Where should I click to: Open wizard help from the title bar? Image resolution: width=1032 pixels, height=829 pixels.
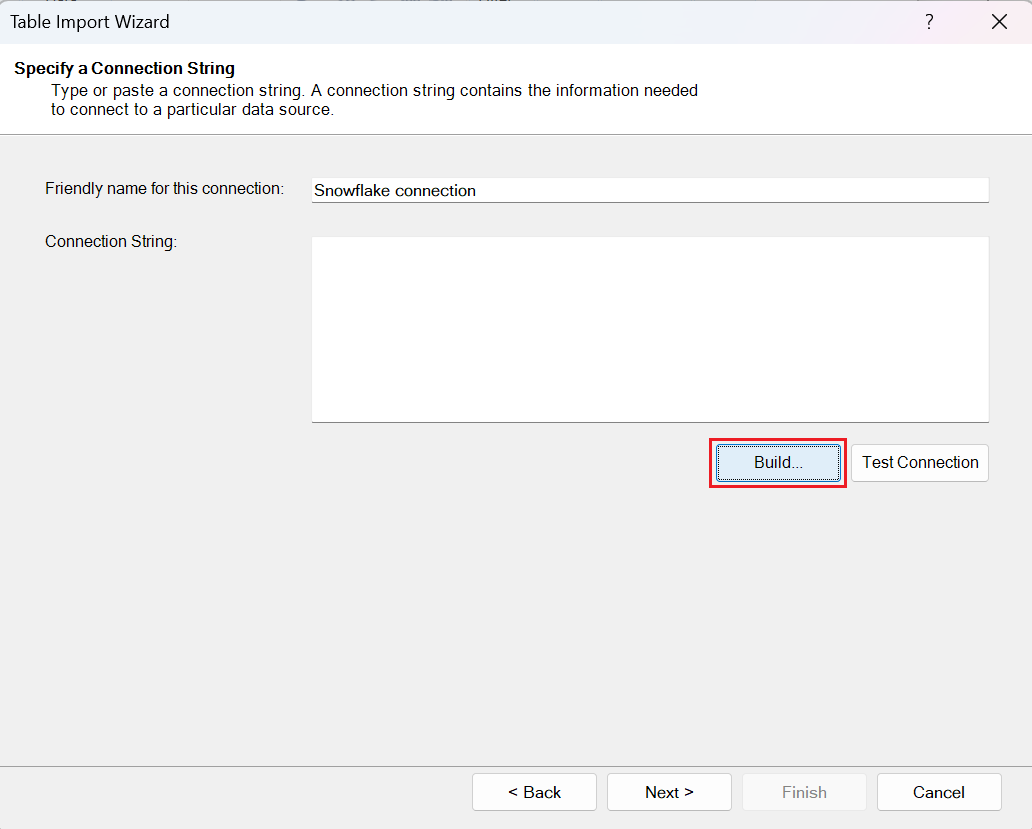(929, 21)
